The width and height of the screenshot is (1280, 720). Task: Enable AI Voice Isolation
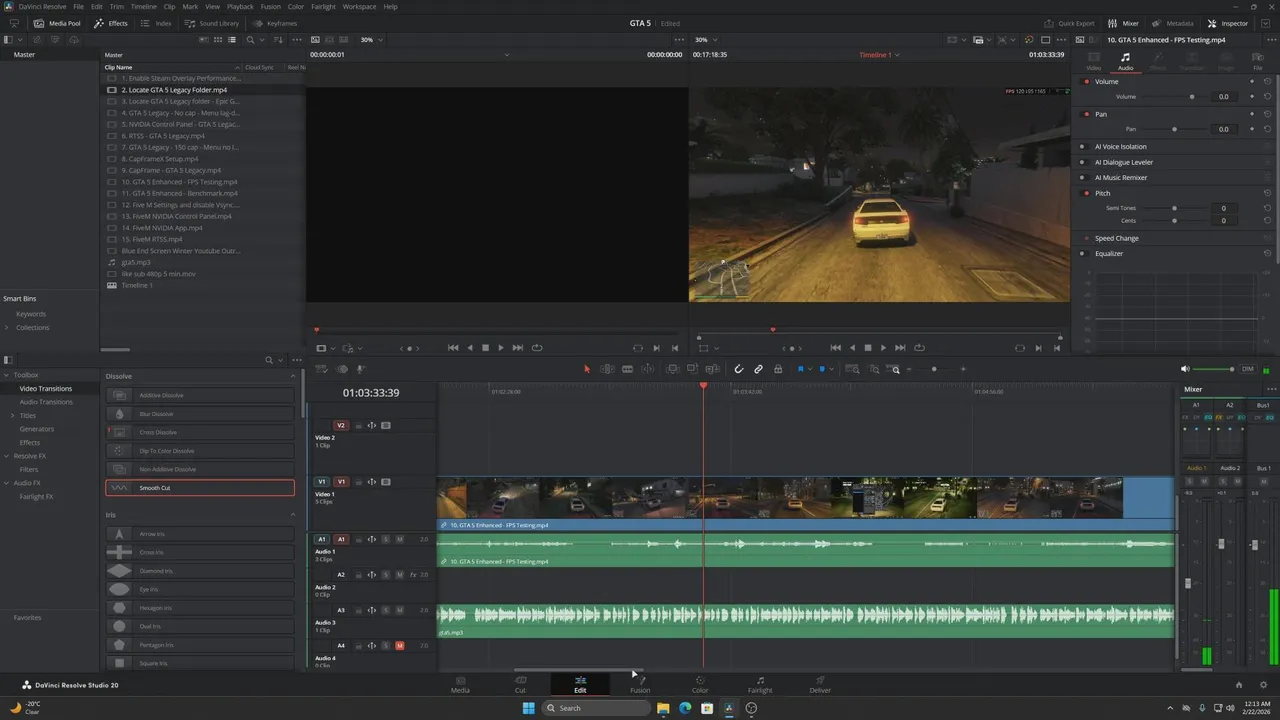(1082, 147)
